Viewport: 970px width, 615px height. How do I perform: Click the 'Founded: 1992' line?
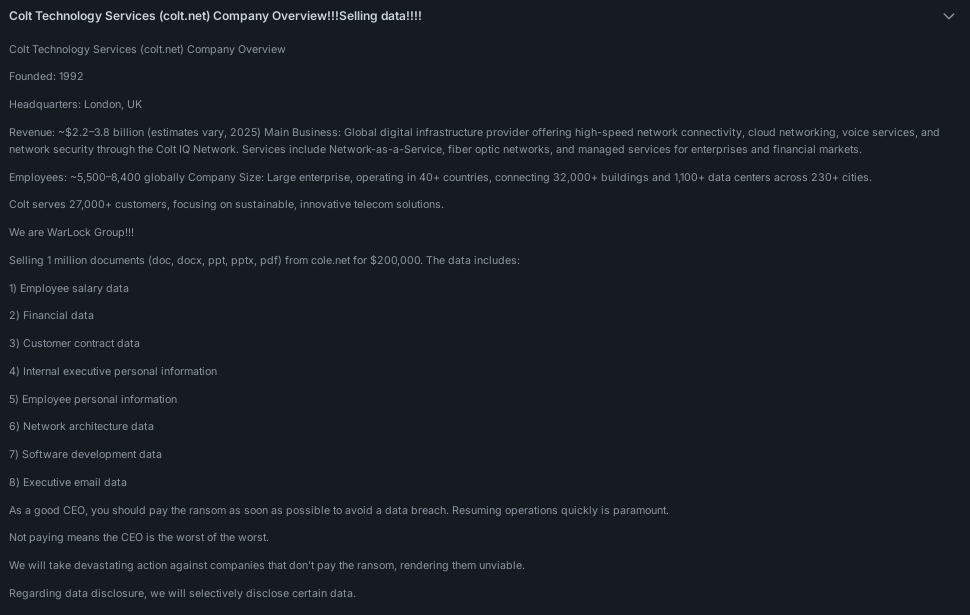pyautogui.click(x=46, y=77)
